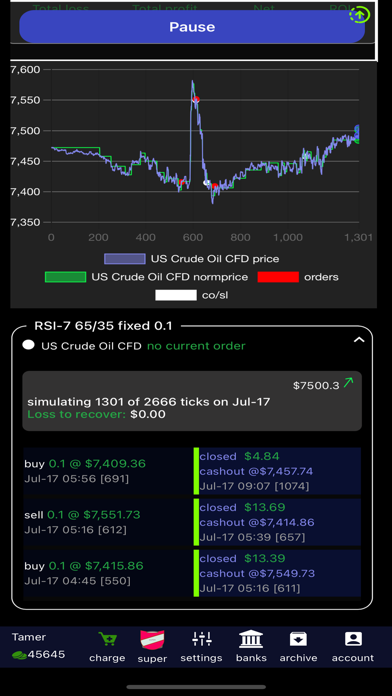Select the closed $13.69 result
The image size is (392, 696).
242,507
